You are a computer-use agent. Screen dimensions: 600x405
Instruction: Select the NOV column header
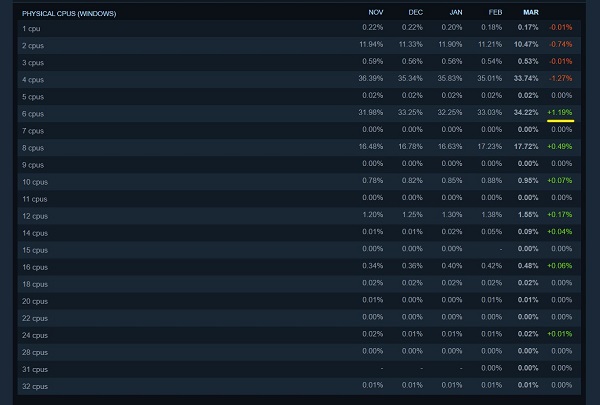(x=375, y=12)
